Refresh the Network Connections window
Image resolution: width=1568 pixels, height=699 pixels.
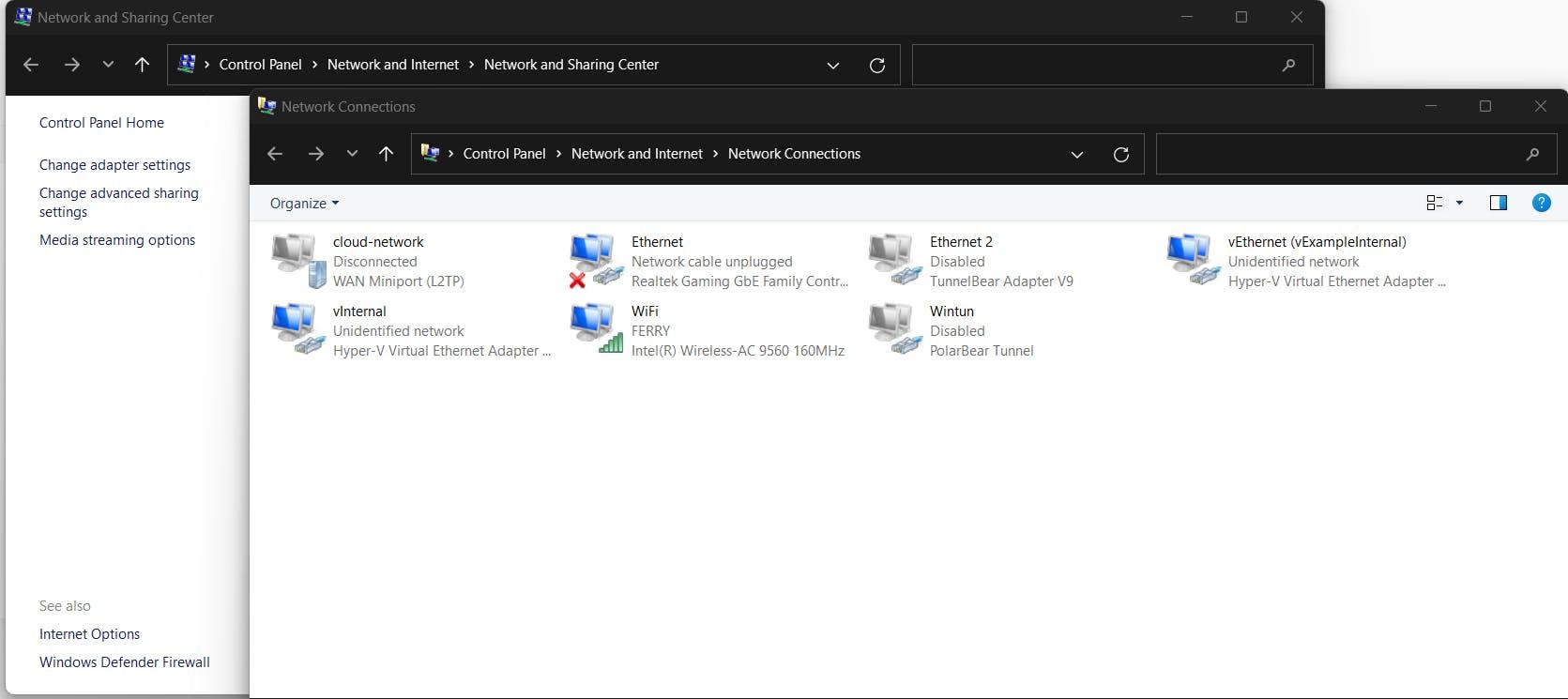click(x=1120, y=154)
